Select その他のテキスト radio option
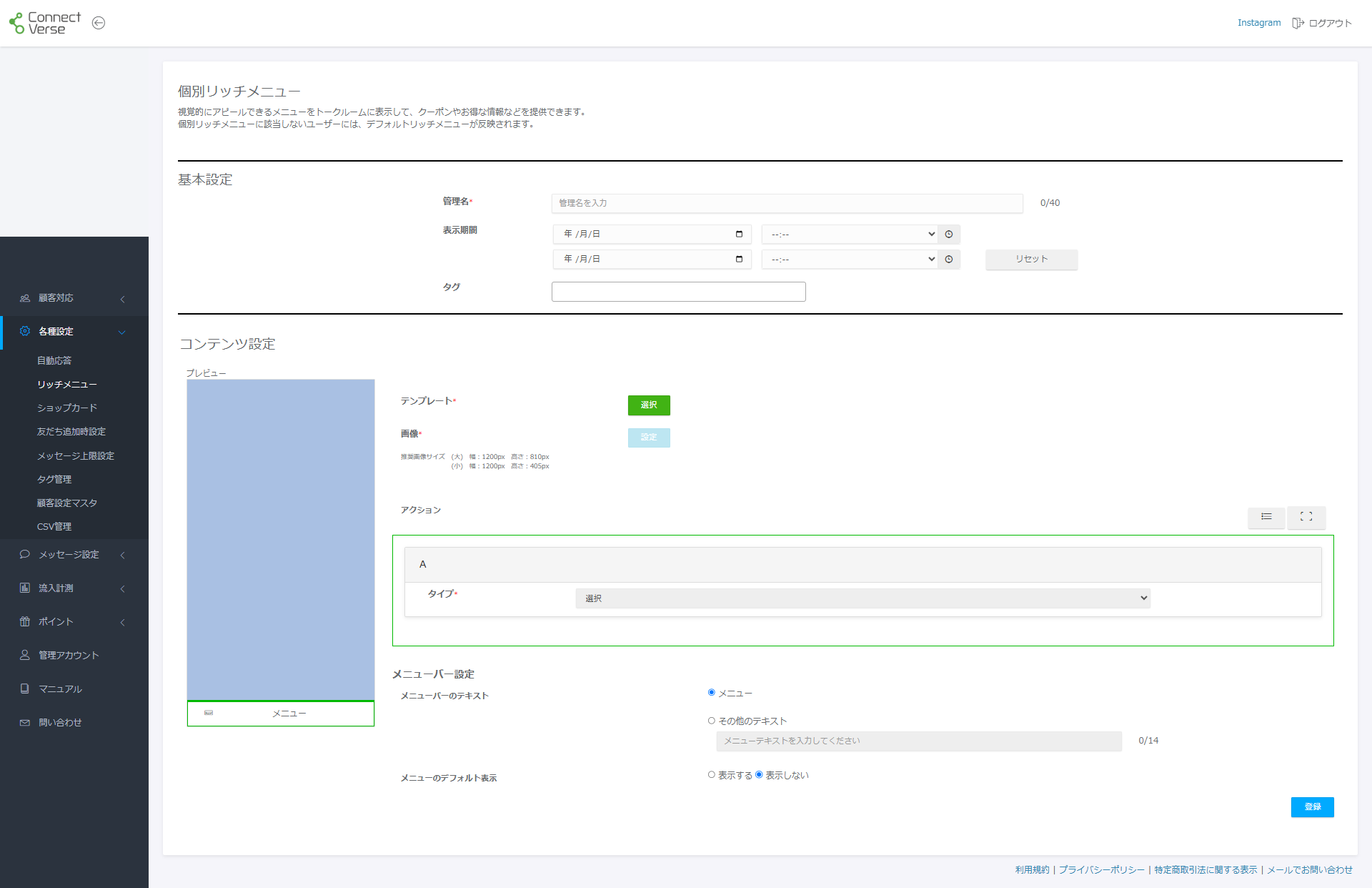The image size is (1372, 888). pos(712,721)
